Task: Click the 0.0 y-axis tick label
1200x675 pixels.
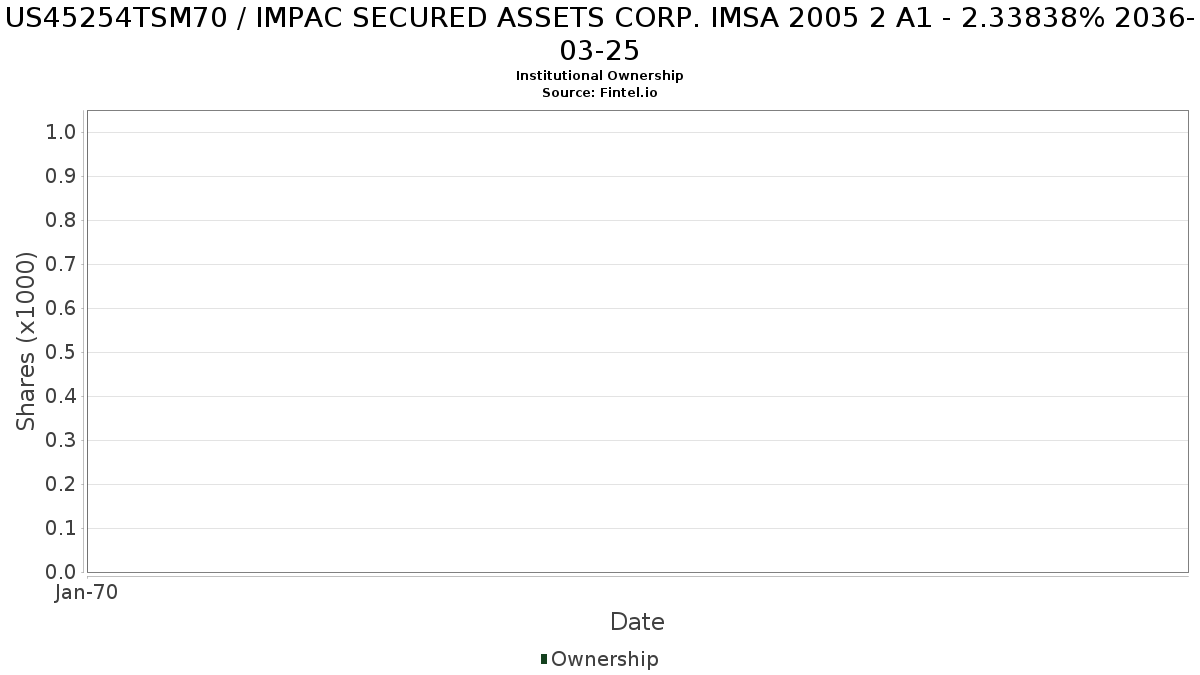Action: click(x=61, y=572)
